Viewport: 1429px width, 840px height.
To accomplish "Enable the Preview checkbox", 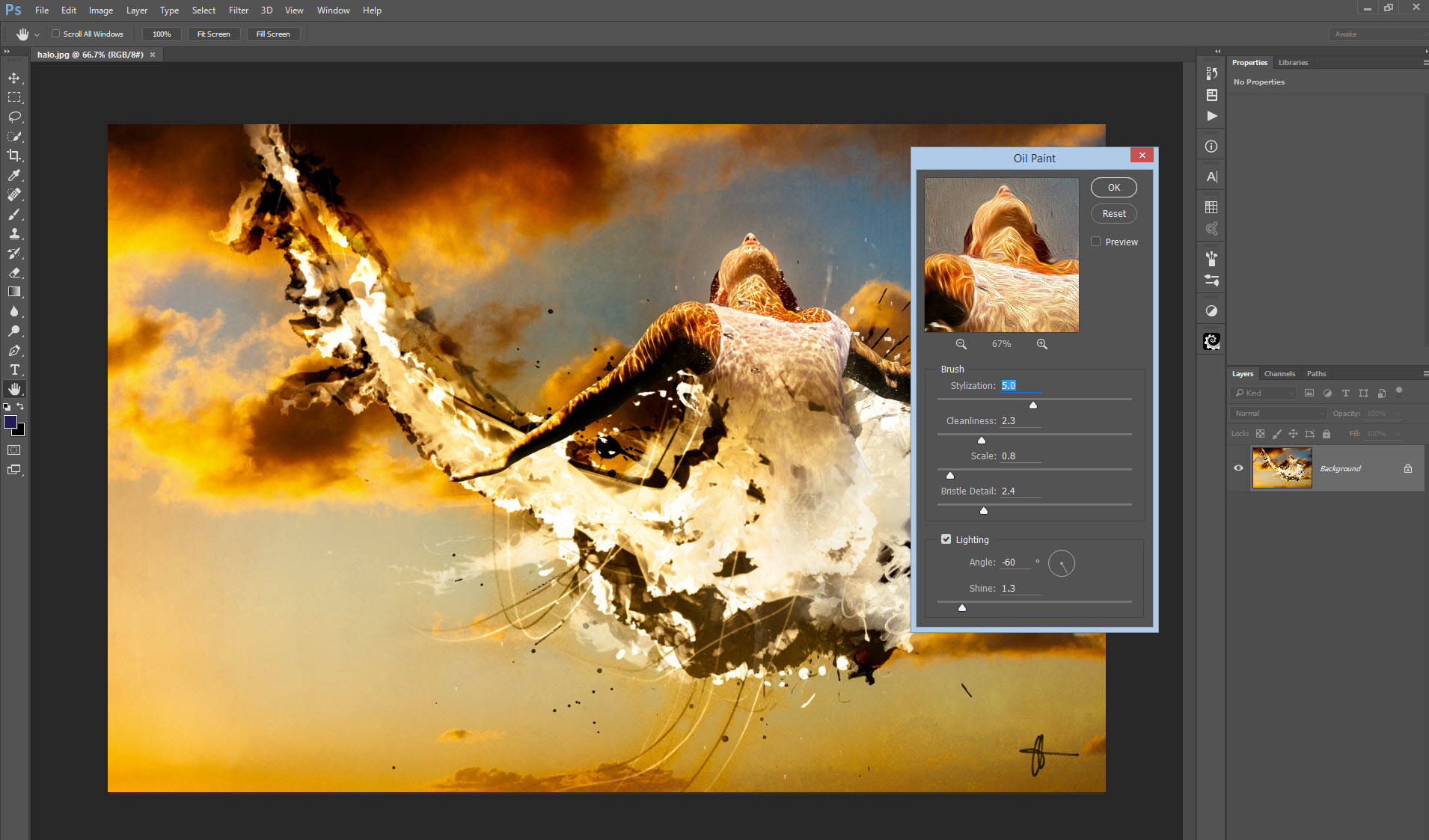I will click(1096, 242).
